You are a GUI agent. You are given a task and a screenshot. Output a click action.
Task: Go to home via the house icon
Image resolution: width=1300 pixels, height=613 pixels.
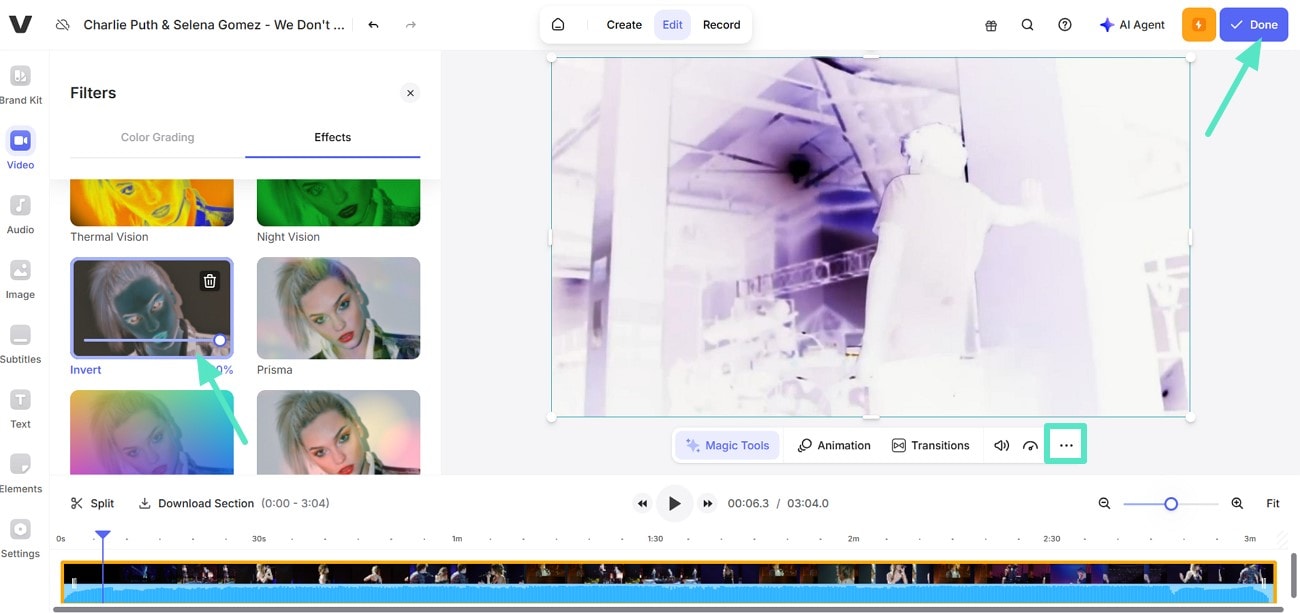pyautogui.click(x=558, y=25)
